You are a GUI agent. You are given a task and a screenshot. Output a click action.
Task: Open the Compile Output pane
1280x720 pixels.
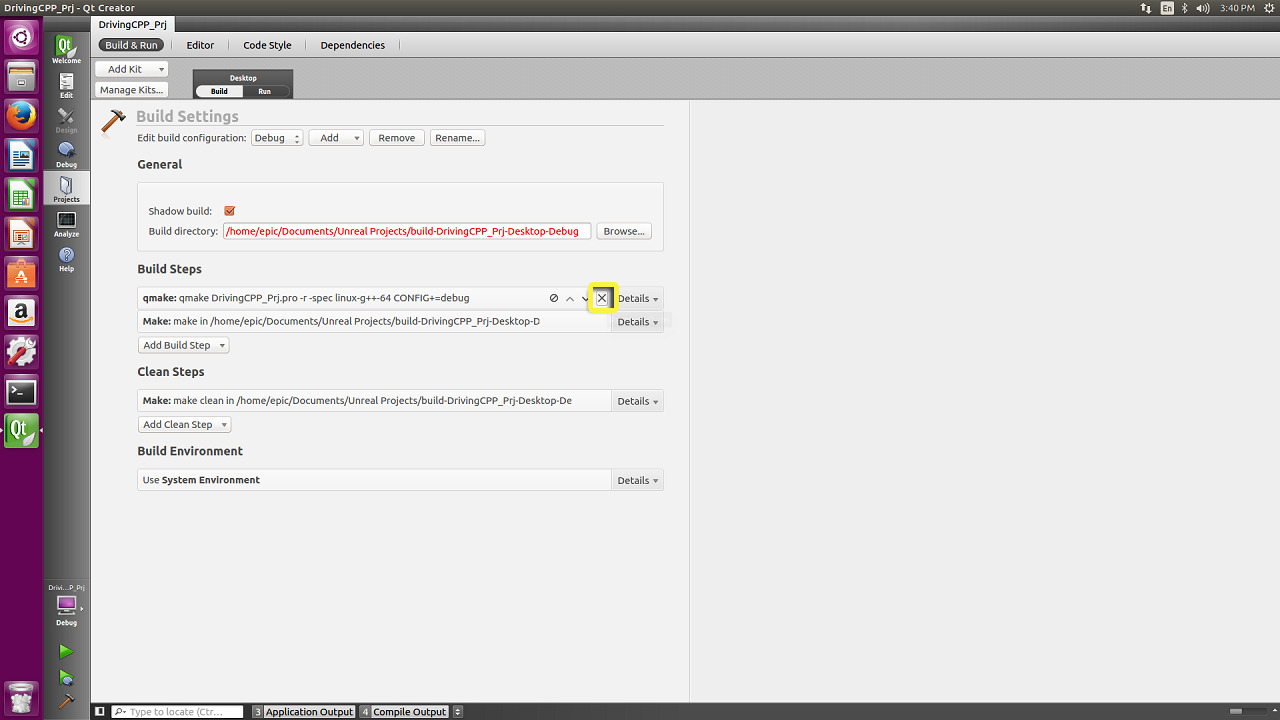(x=404, y=712)
